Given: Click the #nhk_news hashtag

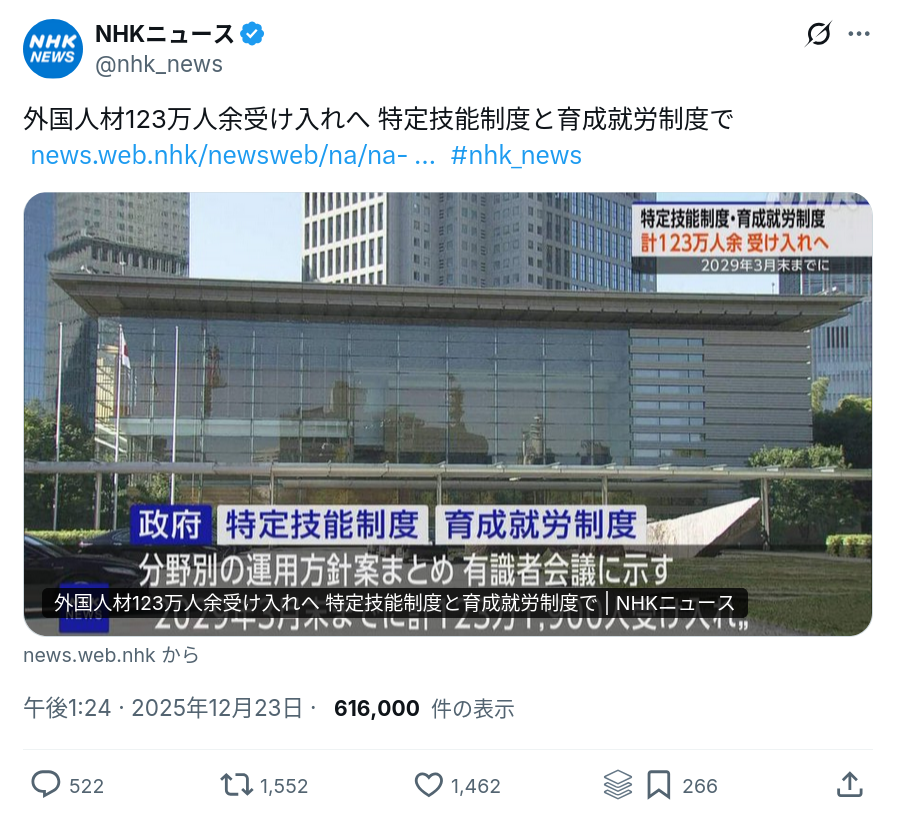Looking at the screenshot, I should point(516,155).
